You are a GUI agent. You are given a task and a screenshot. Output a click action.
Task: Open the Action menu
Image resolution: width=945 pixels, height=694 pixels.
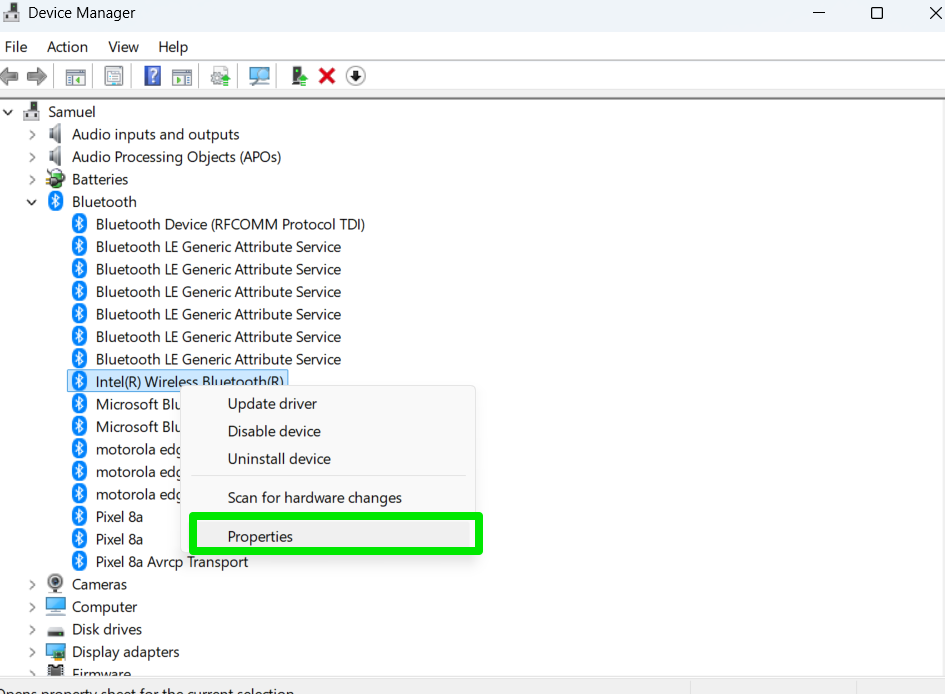point(68,47)
